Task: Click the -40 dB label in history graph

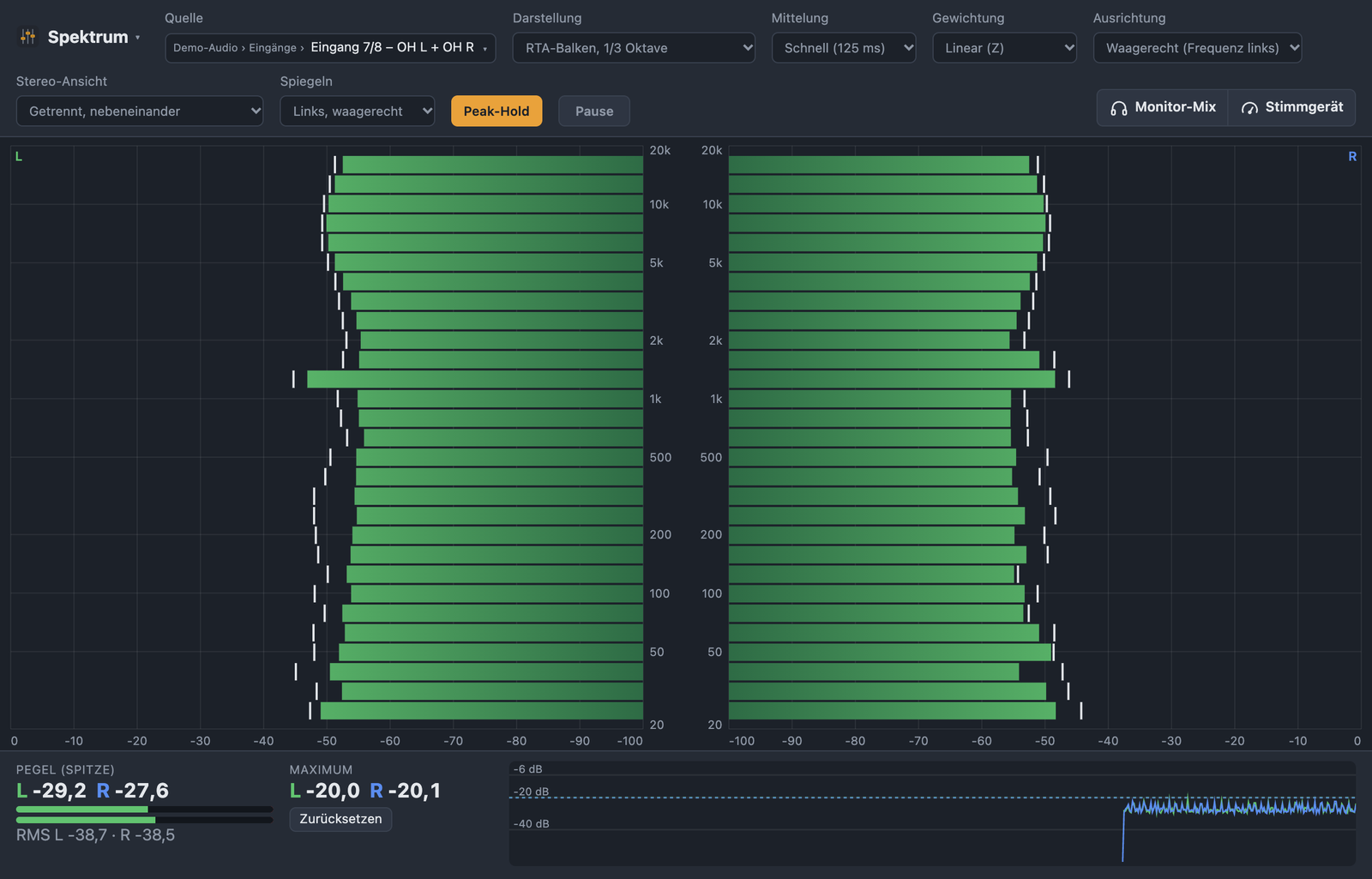Action: point(531,823)
